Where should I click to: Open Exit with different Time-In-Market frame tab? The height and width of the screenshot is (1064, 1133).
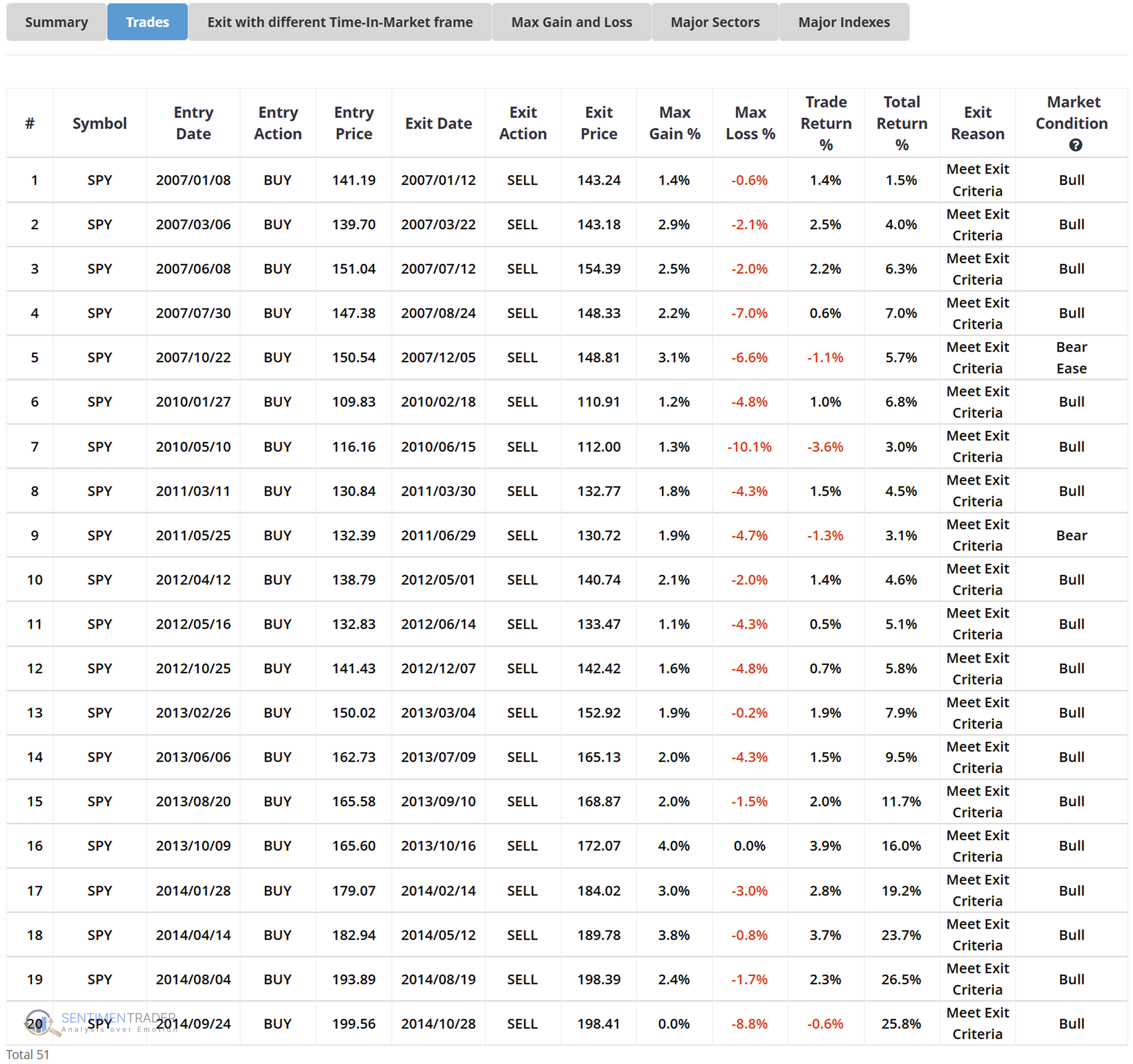(340, 22)
